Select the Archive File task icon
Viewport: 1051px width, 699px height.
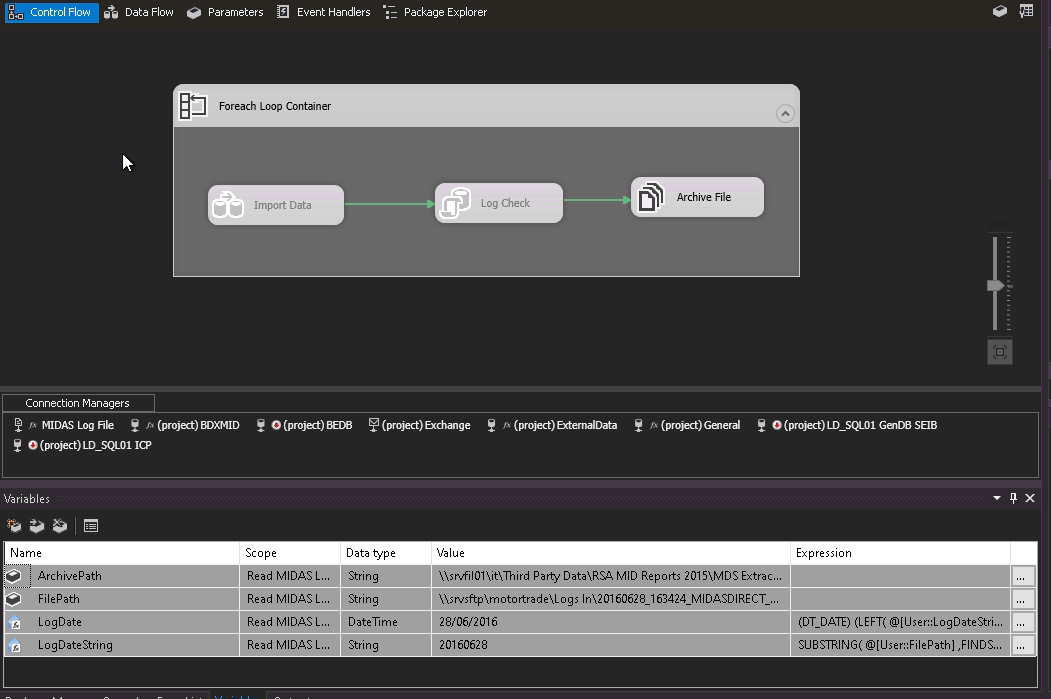pos(650,197)
